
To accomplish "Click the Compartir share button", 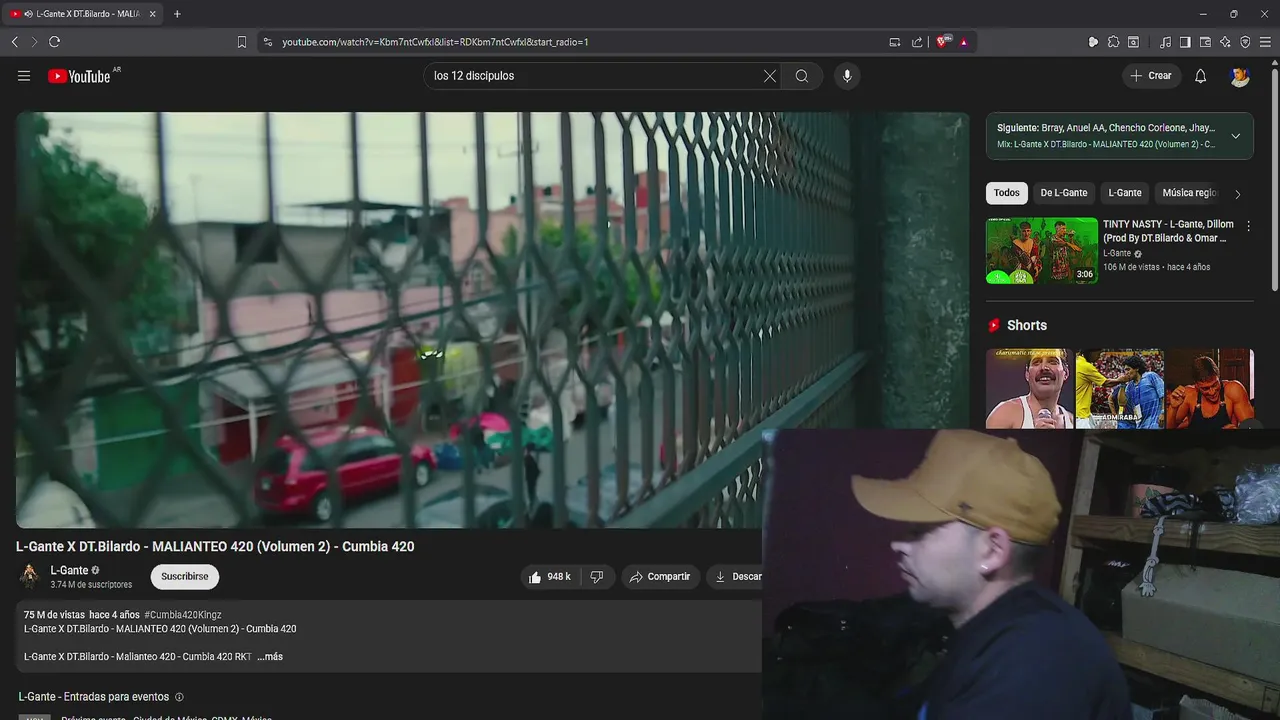I will (659, 577).
